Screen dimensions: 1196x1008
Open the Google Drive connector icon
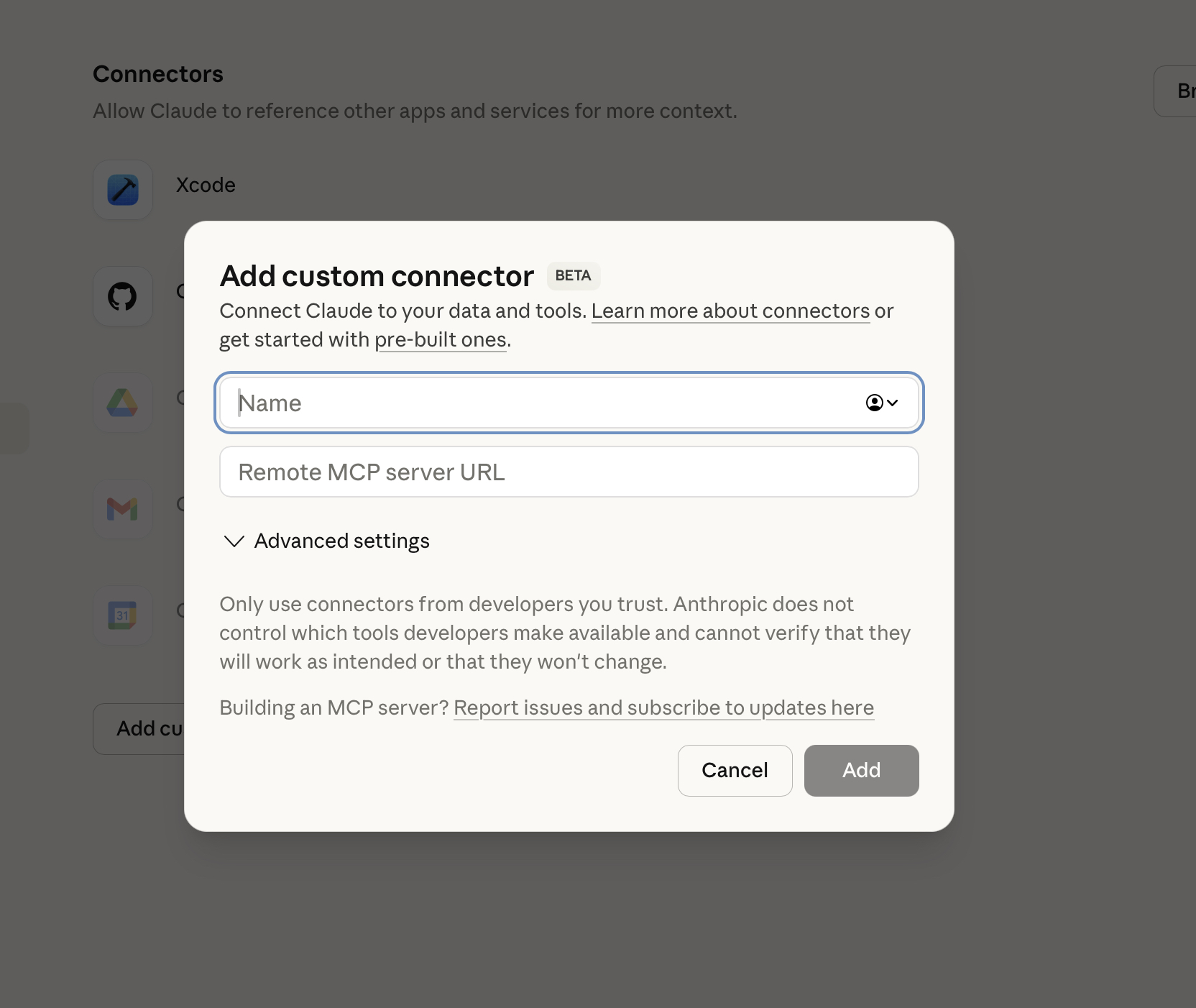coord(122,402)
